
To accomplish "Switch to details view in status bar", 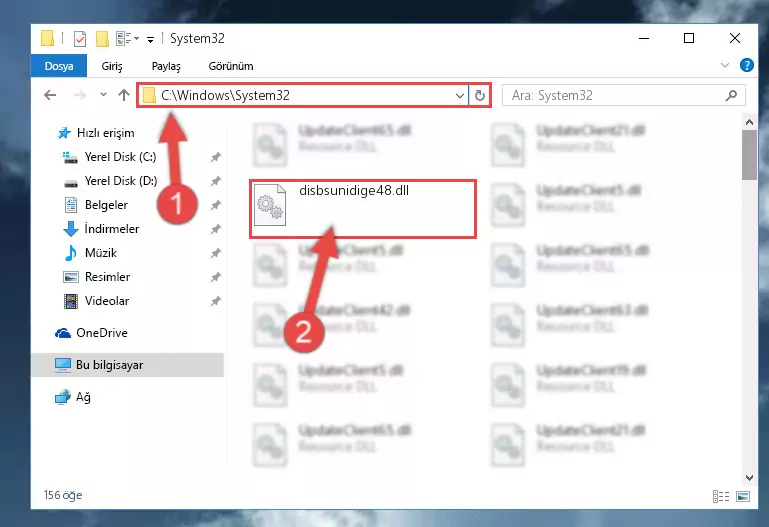I will (x=720, y=497).
